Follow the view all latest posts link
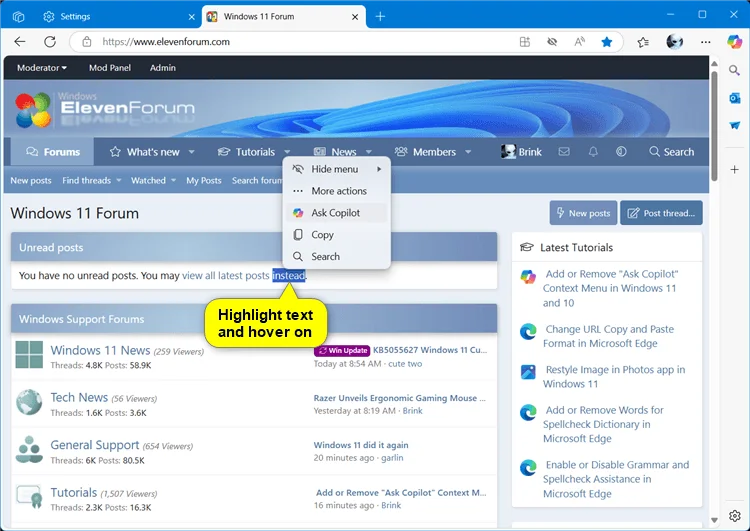 coord(226,276)
